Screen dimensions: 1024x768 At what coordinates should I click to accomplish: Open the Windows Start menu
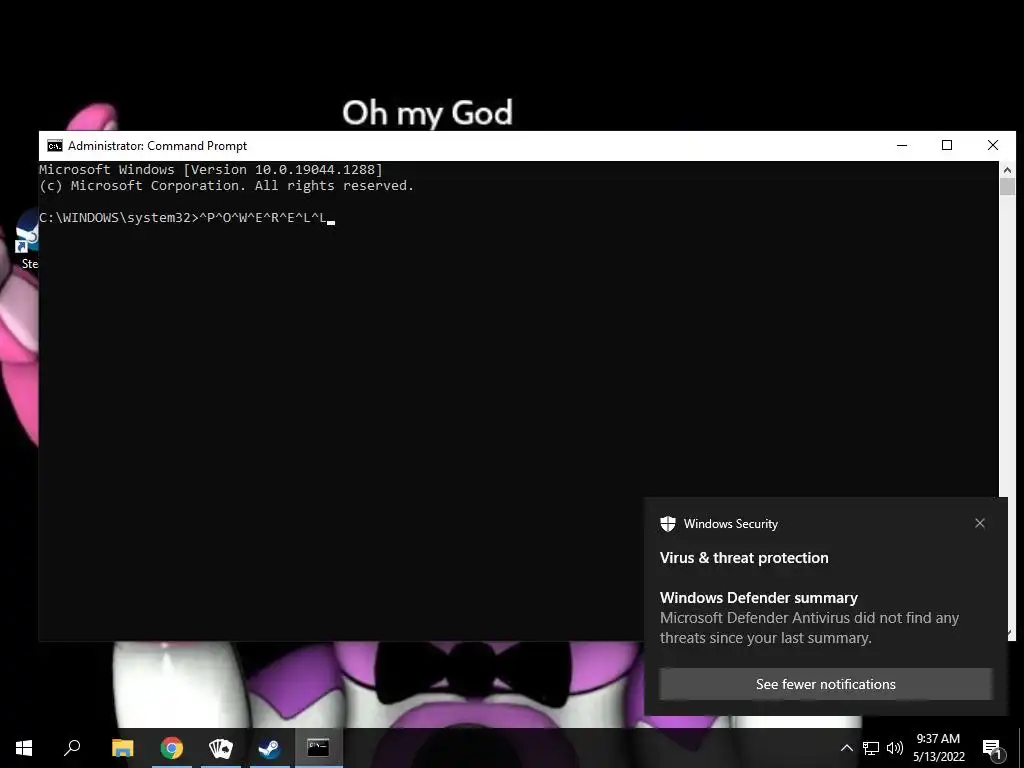pyautogui.click(x=24, y=748)
